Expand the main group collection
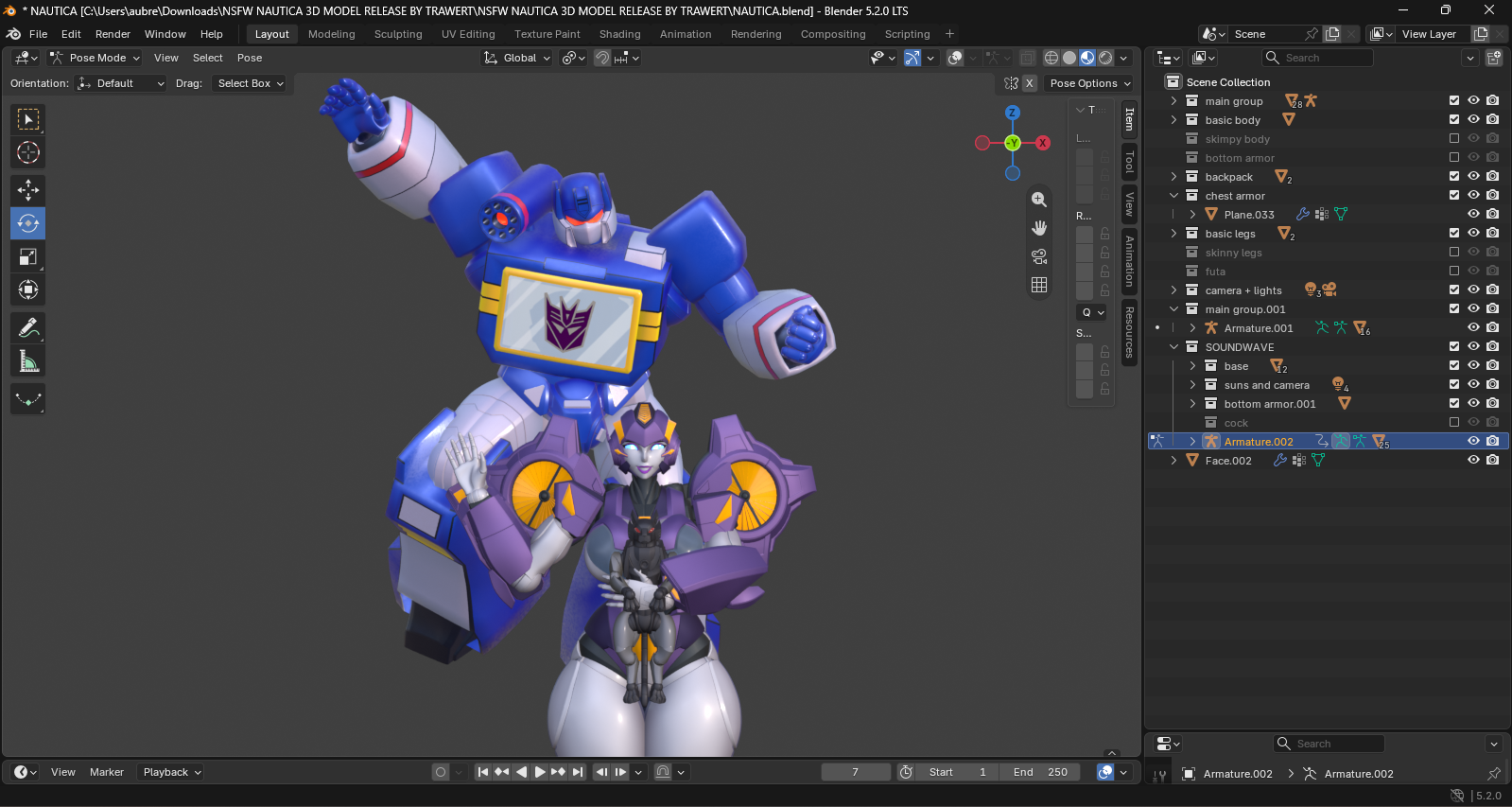The width and height of the screenshot is (1512, 807). coord(1174,101)
